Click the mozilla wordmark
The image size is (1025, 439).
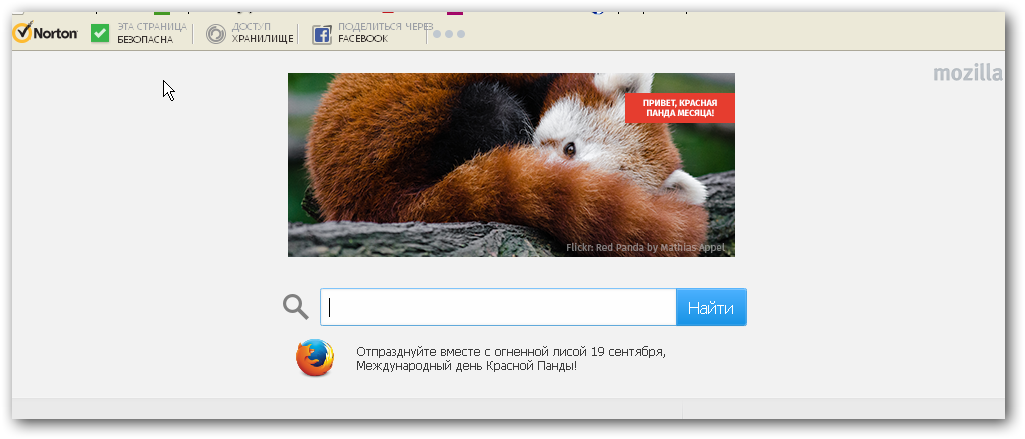968,73
